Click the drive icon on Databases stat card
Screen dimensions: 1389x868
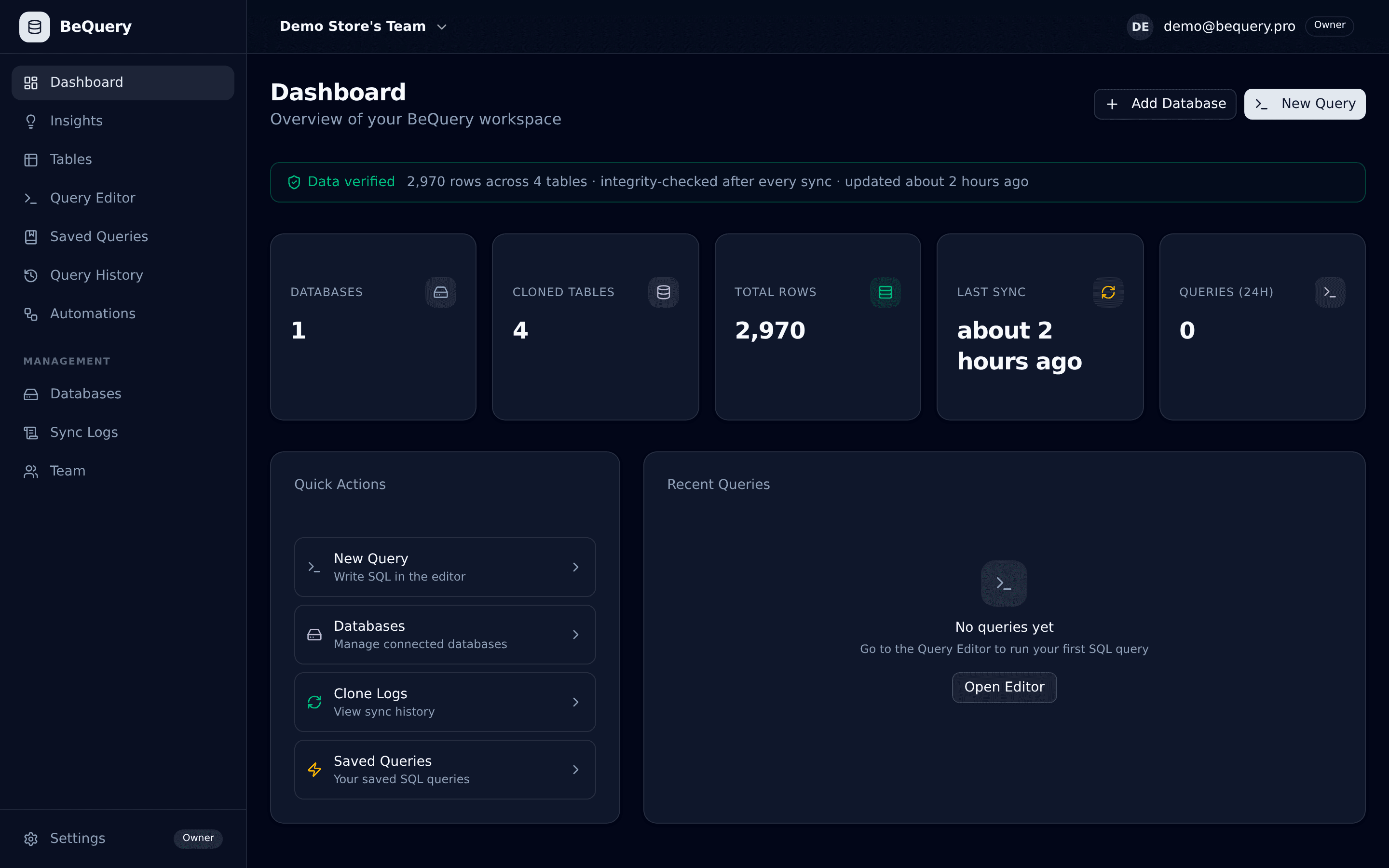tap(441, 292)
